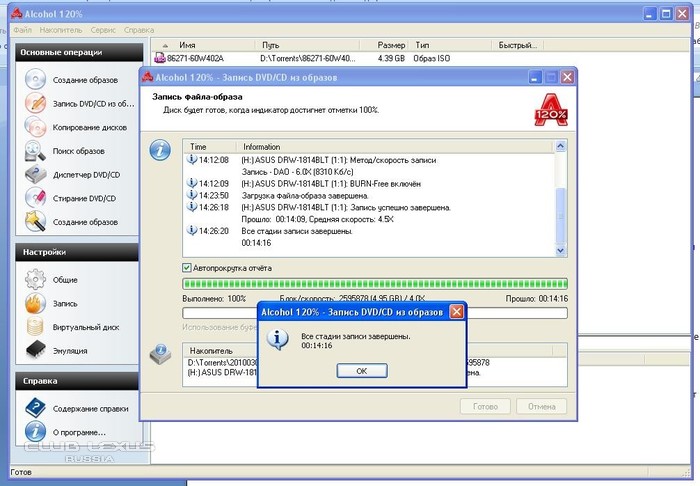The image size is (700, 486).
Task: Open Виртуальный диск settings
Action: pyautogui.click(x=85, y=327)
